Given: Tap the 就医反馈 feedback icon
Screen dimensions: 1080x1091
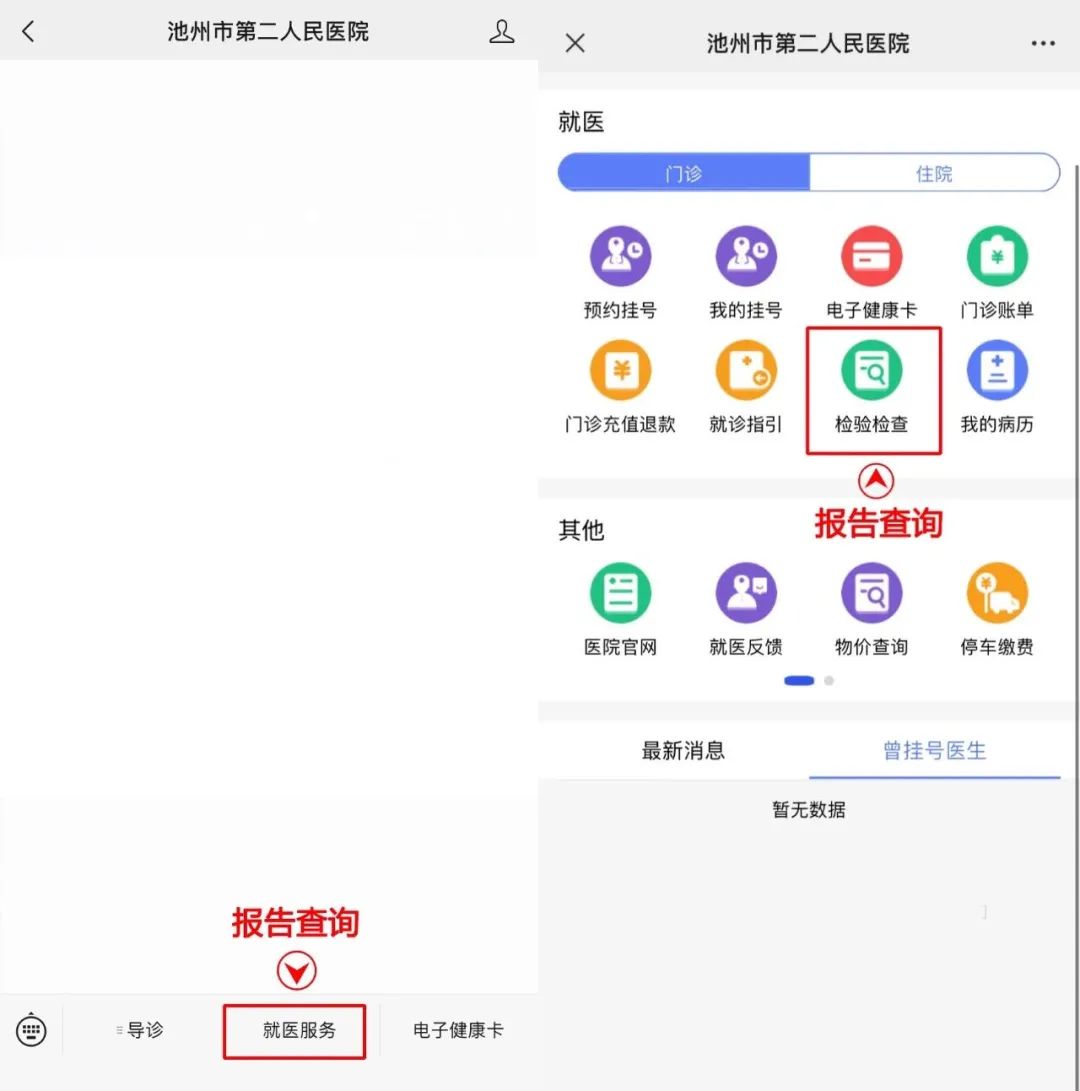Looking at the screenshot, I should (745, 594).
